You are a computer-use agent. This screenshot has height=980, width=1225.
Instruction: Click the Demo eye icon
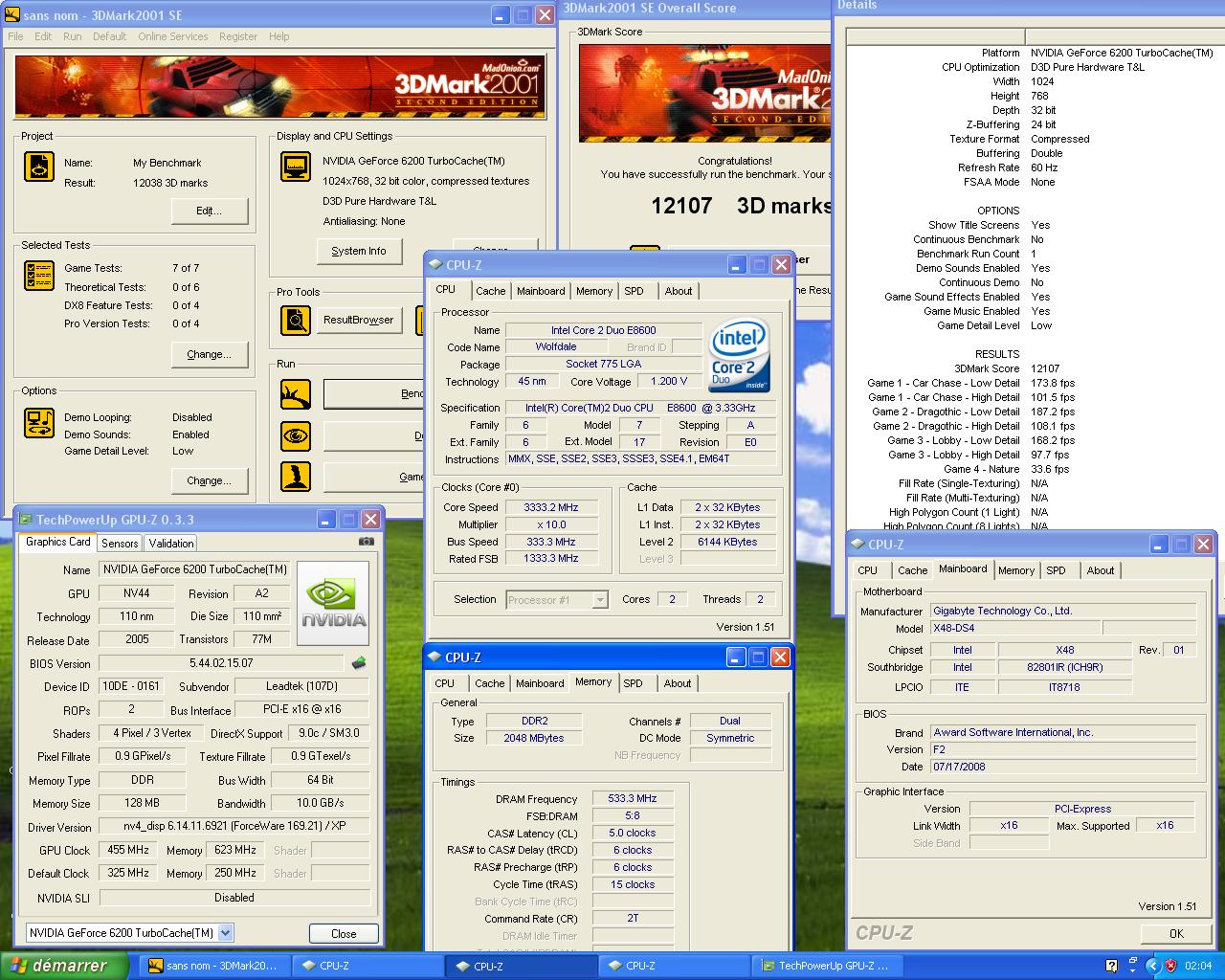coord(296,435)
